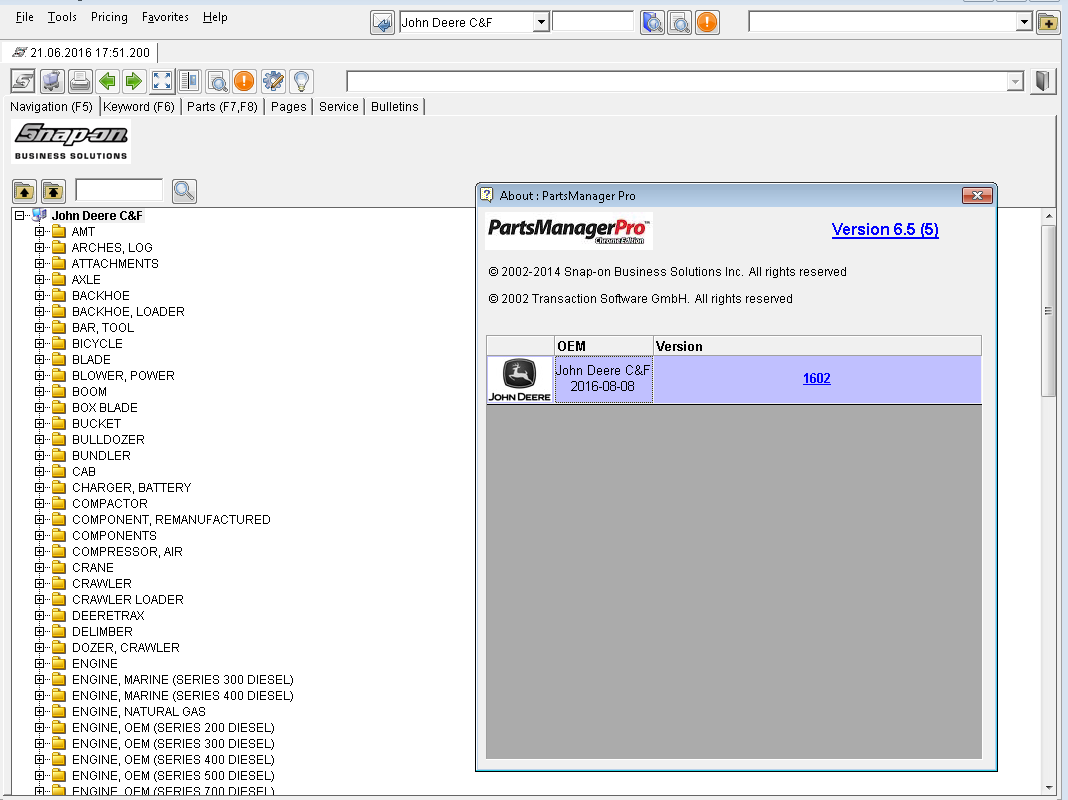Open the File menu
The width and height of the screenshot is (1068, 800).
pyautogui.click(x=25, y=17)
